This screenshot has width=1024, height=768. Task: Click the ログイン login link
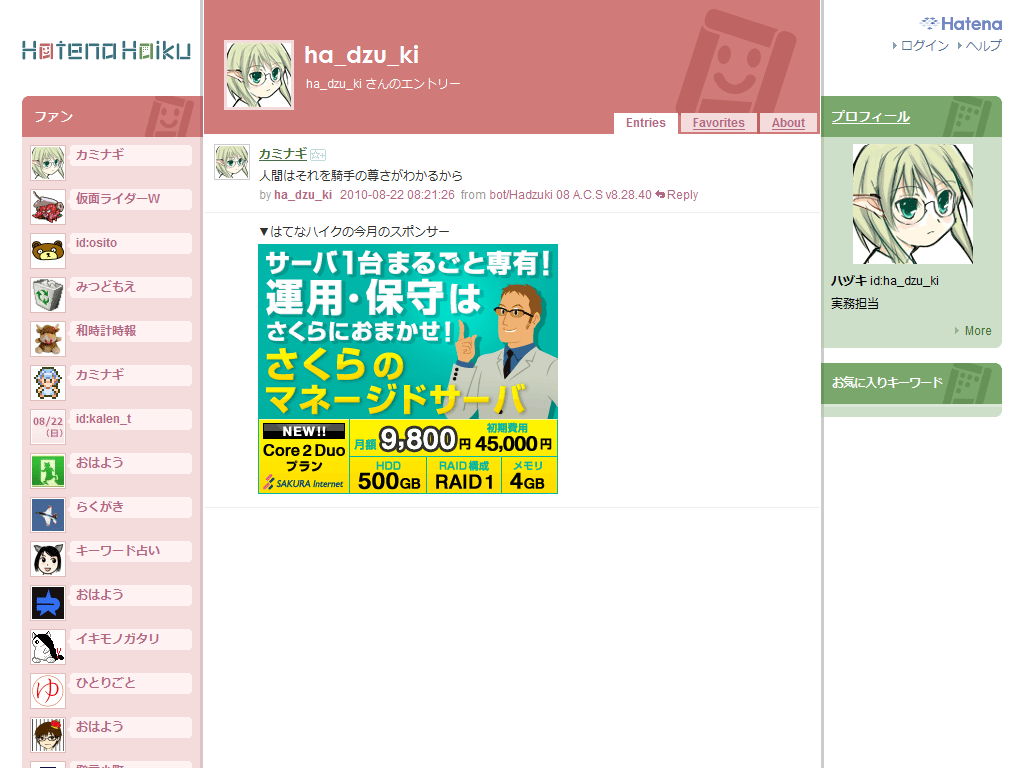tap(924, 46)
